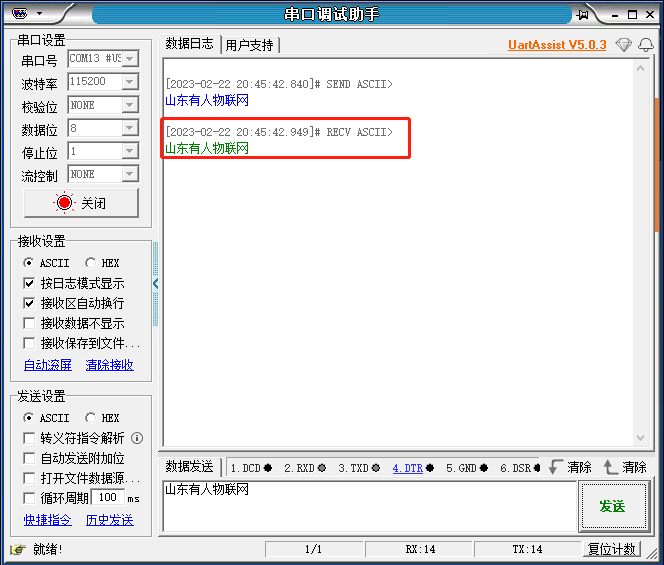This screenshot has height=565, width=664.
Task: Switch to the 数据日志 tab
Action: 189,43
